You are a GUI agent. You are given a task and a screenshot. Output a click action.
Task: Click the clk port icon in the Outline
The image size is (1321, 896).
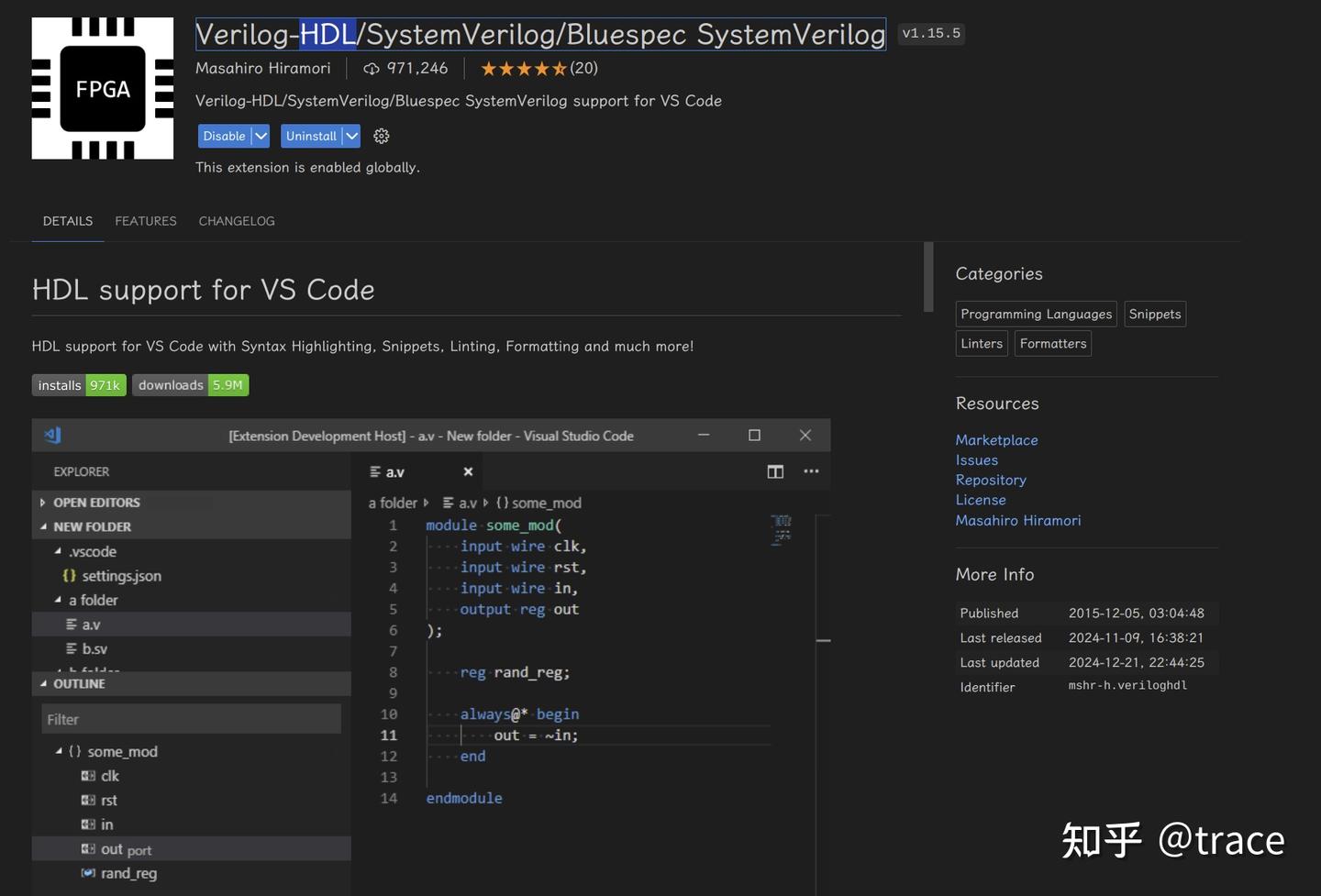coord(87,775)
